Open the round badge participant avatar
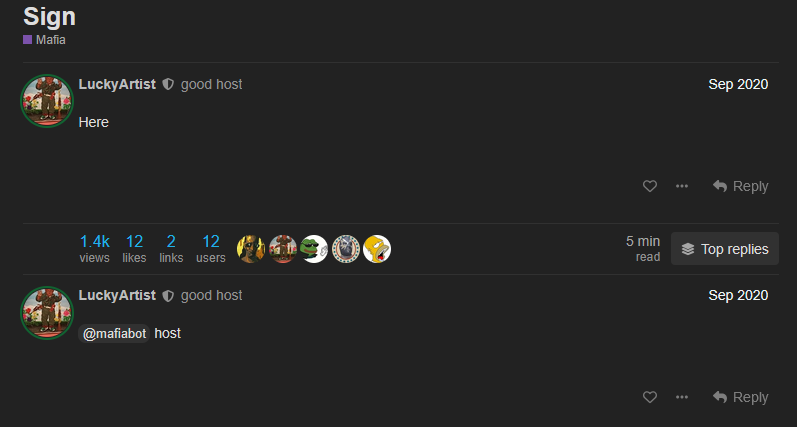797x427 pixels. point(346,249)
